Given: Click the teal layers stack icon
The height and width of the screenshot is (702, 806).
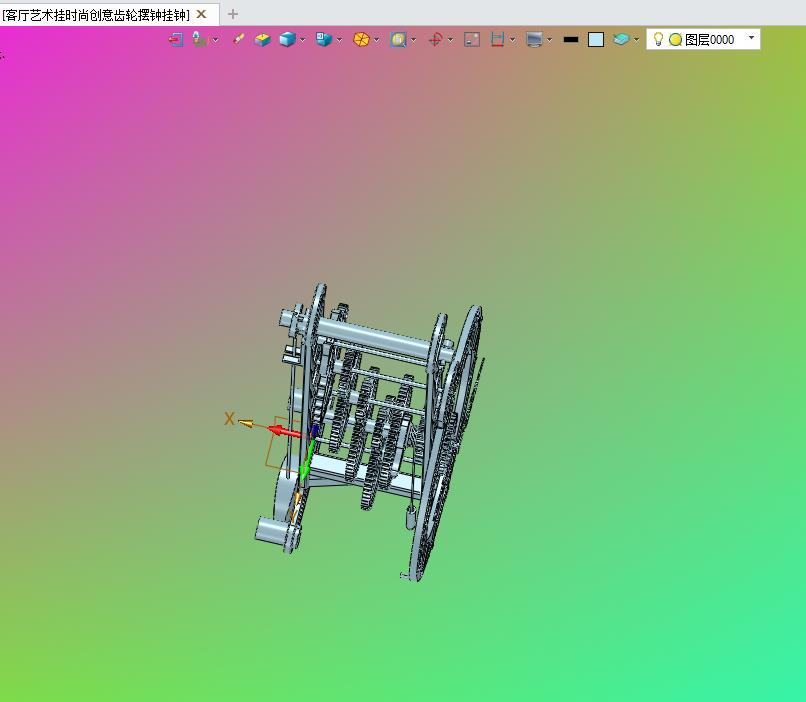Looking at the screenshot, I should pos(621,40).
